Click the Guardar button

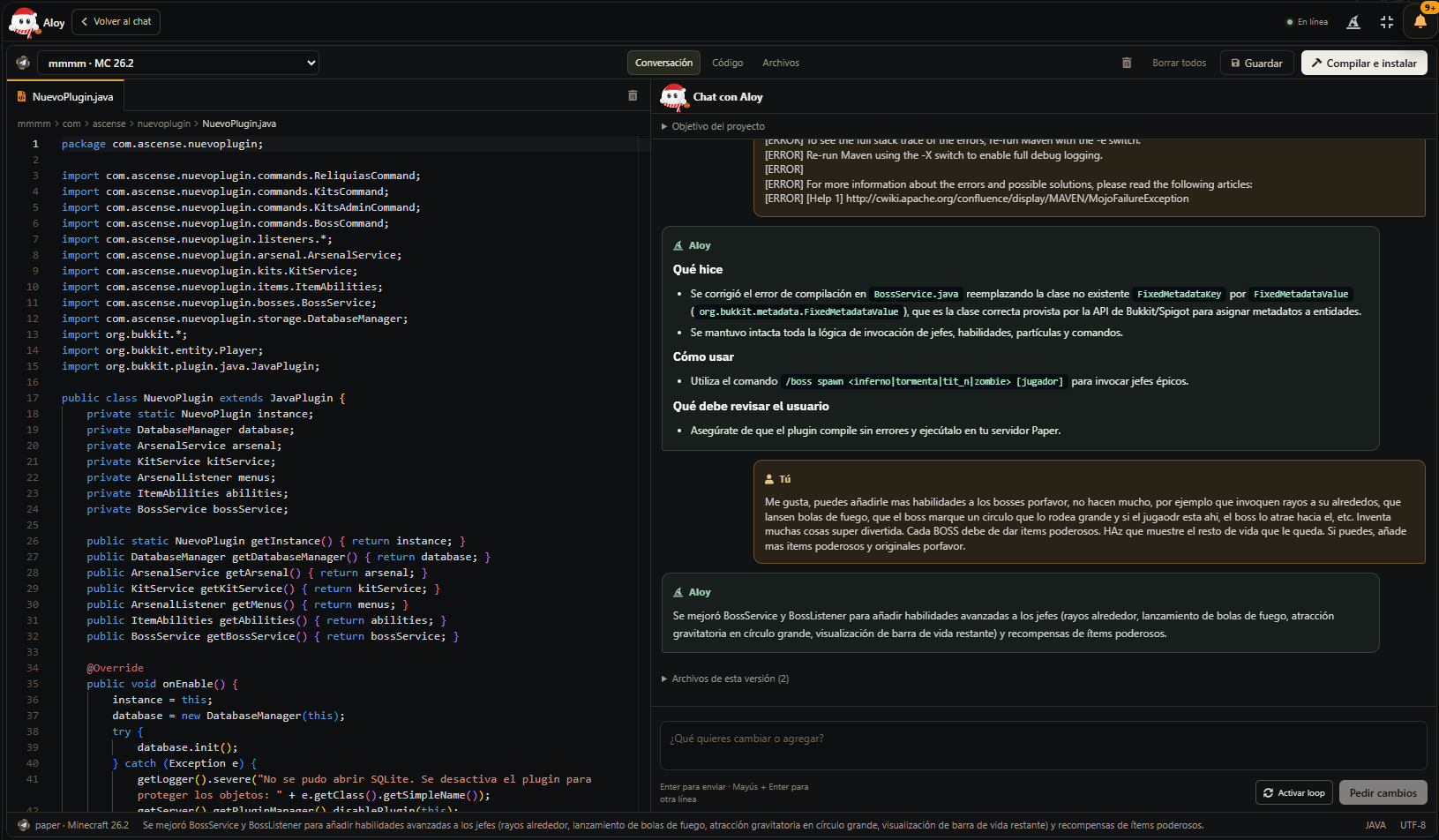pyautogui.click(x=1257, y=63)
